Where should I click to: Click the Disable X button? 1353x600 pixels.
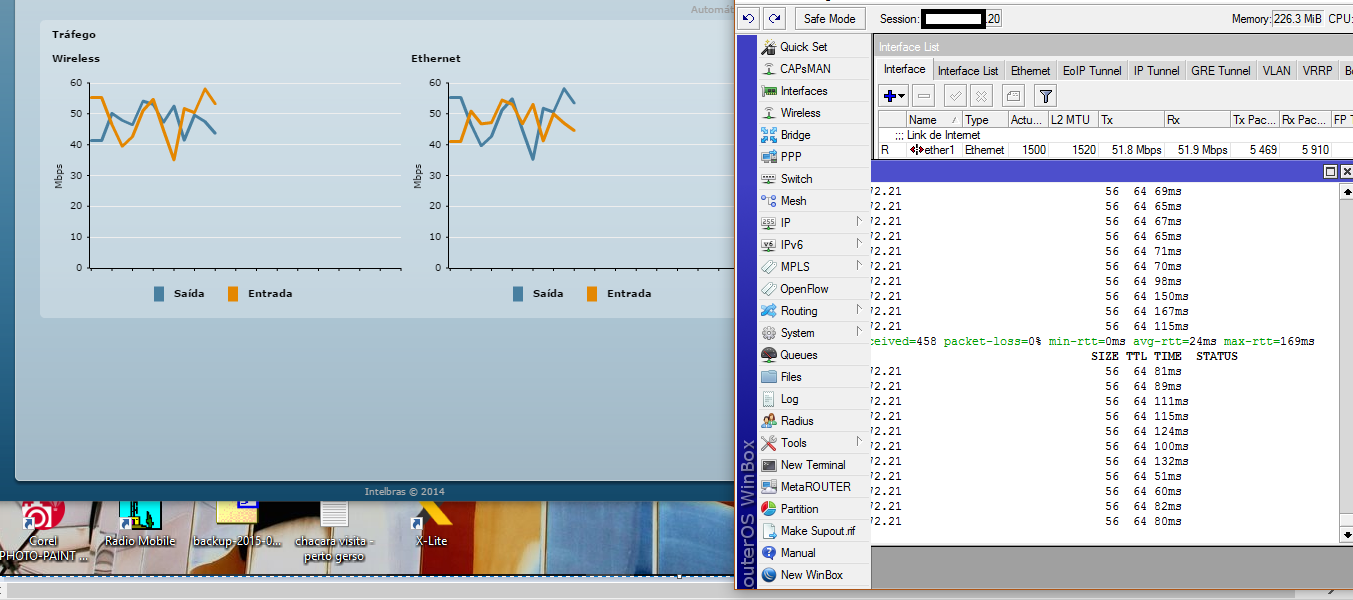coord(981,96)
